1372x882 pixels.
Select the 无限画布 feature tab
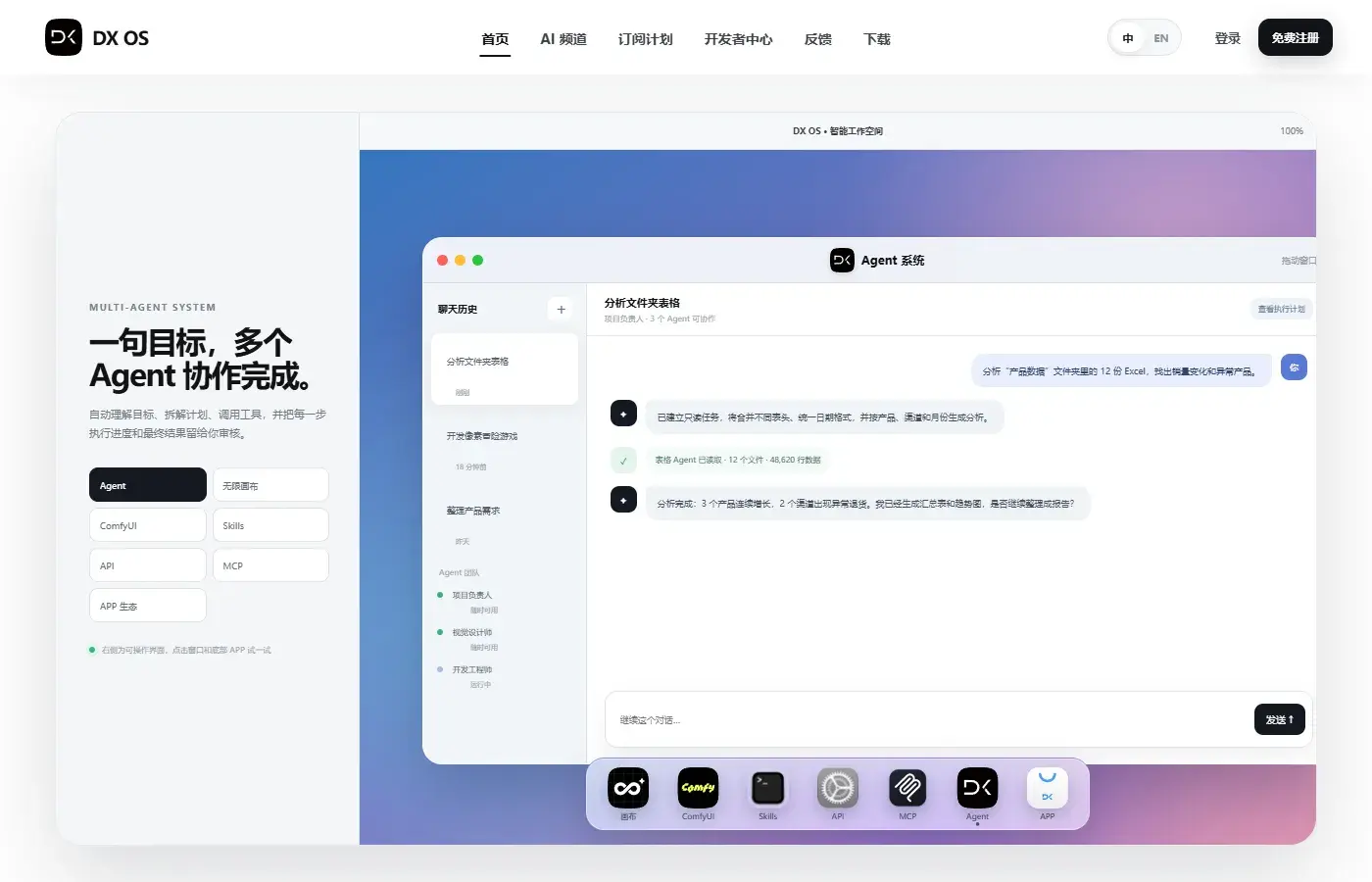[270, 485]
